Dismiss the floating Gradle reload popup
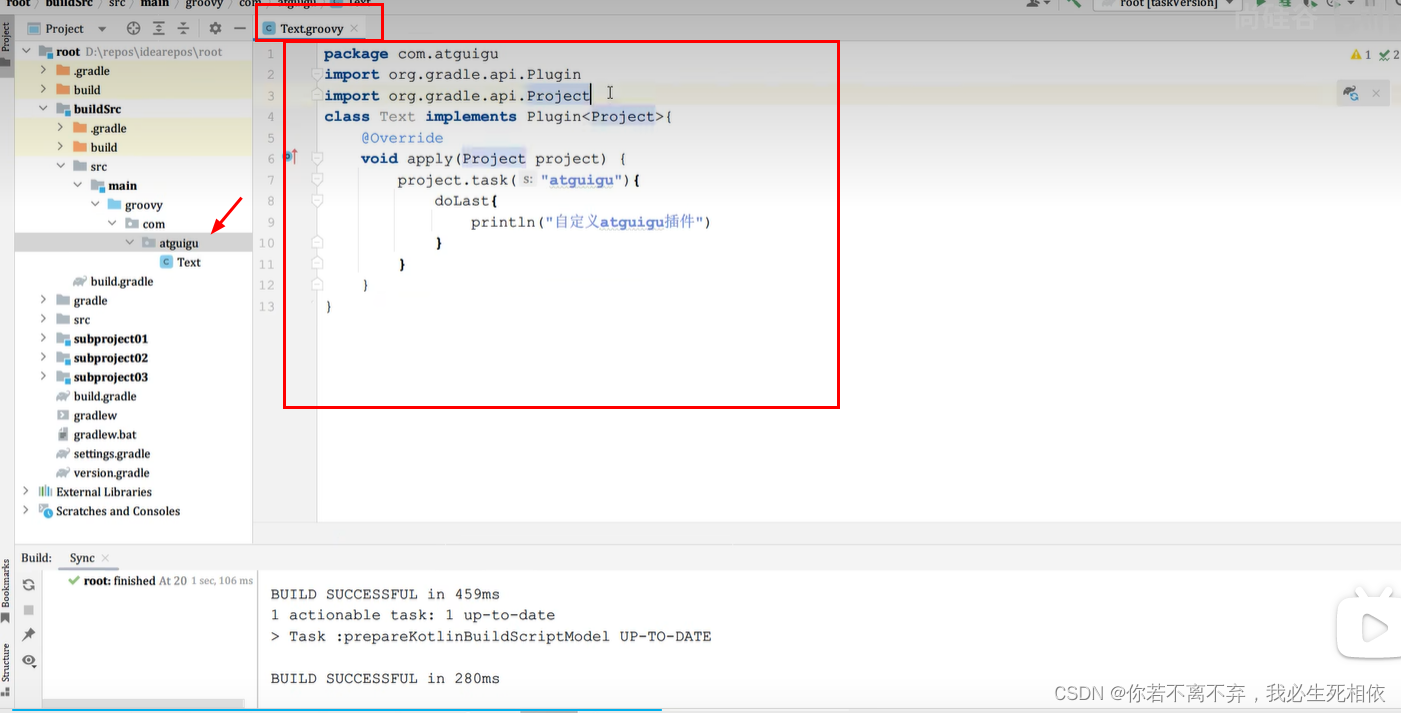Viewport: 1401px width, 713px height. (x=1376, y=93)
